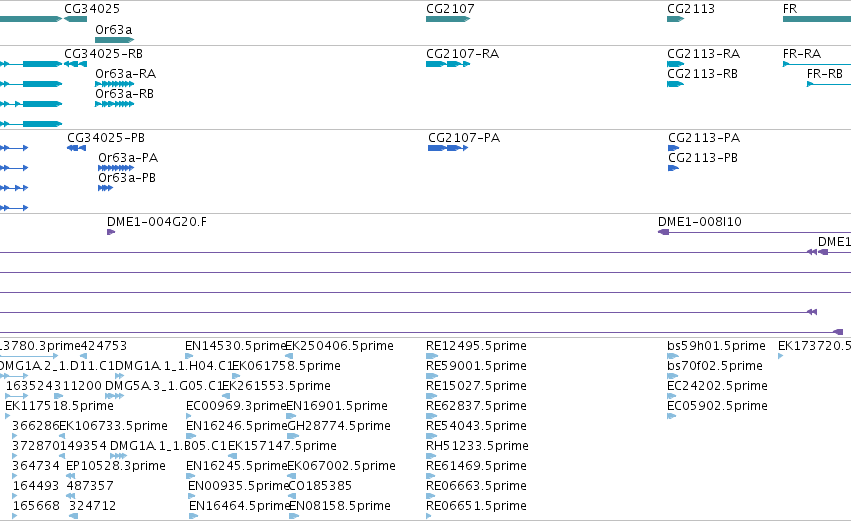This screenshot has width=851, height=521.
Task: Open the CG2113-PA coding feature
Action: 704,138
